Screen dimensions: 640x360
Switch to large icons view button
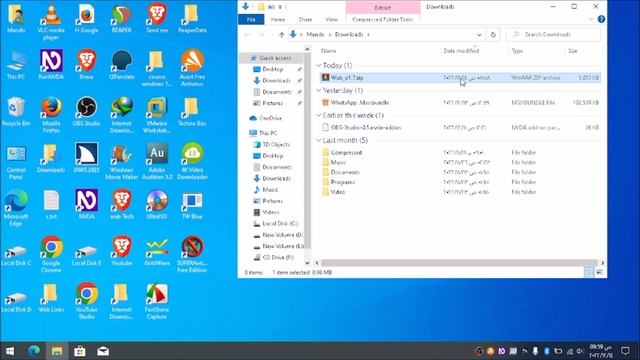click(599, 272)
